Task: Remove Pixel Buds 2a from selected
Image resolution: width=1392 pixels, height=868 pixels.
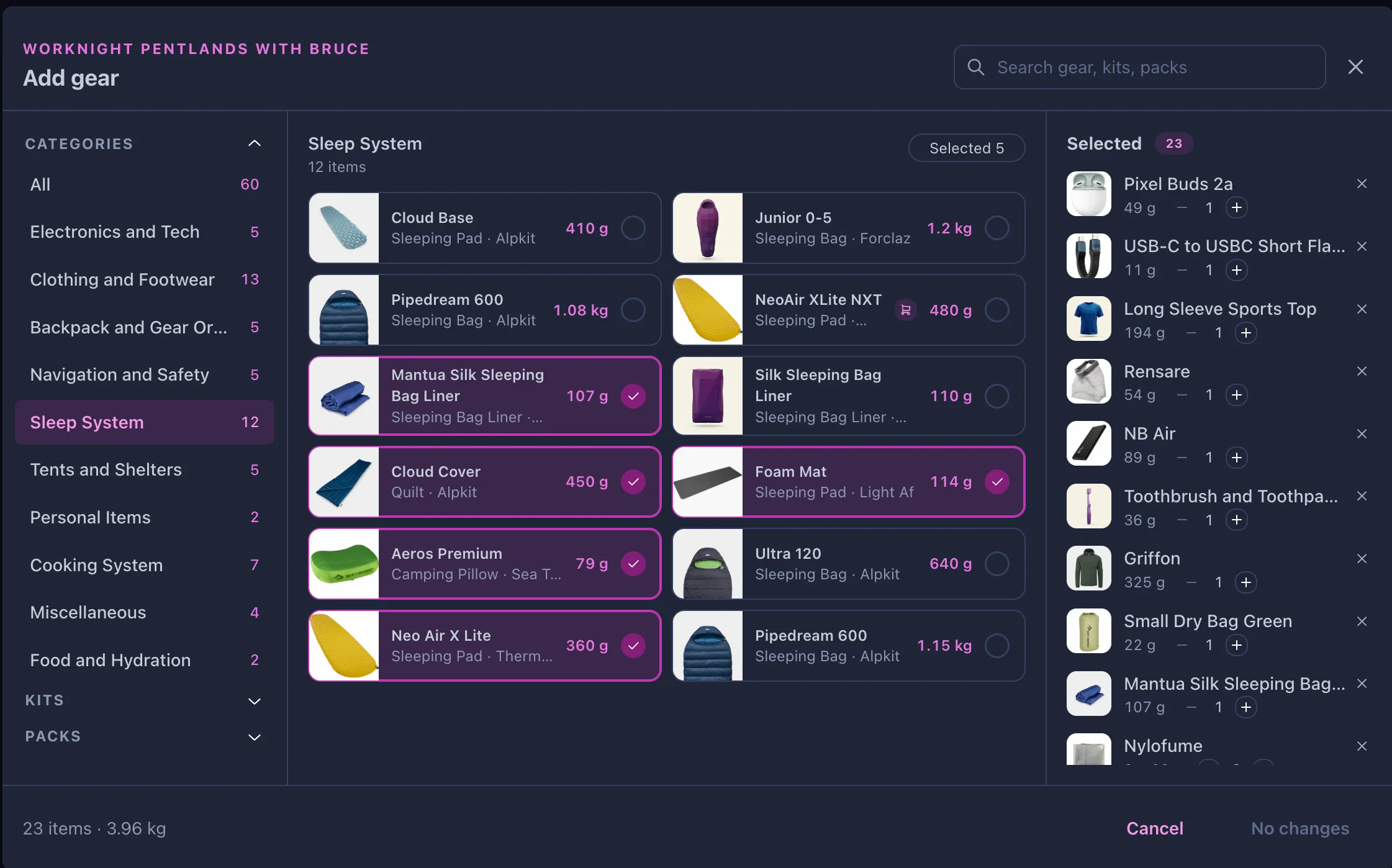Action: point(1362,184)
